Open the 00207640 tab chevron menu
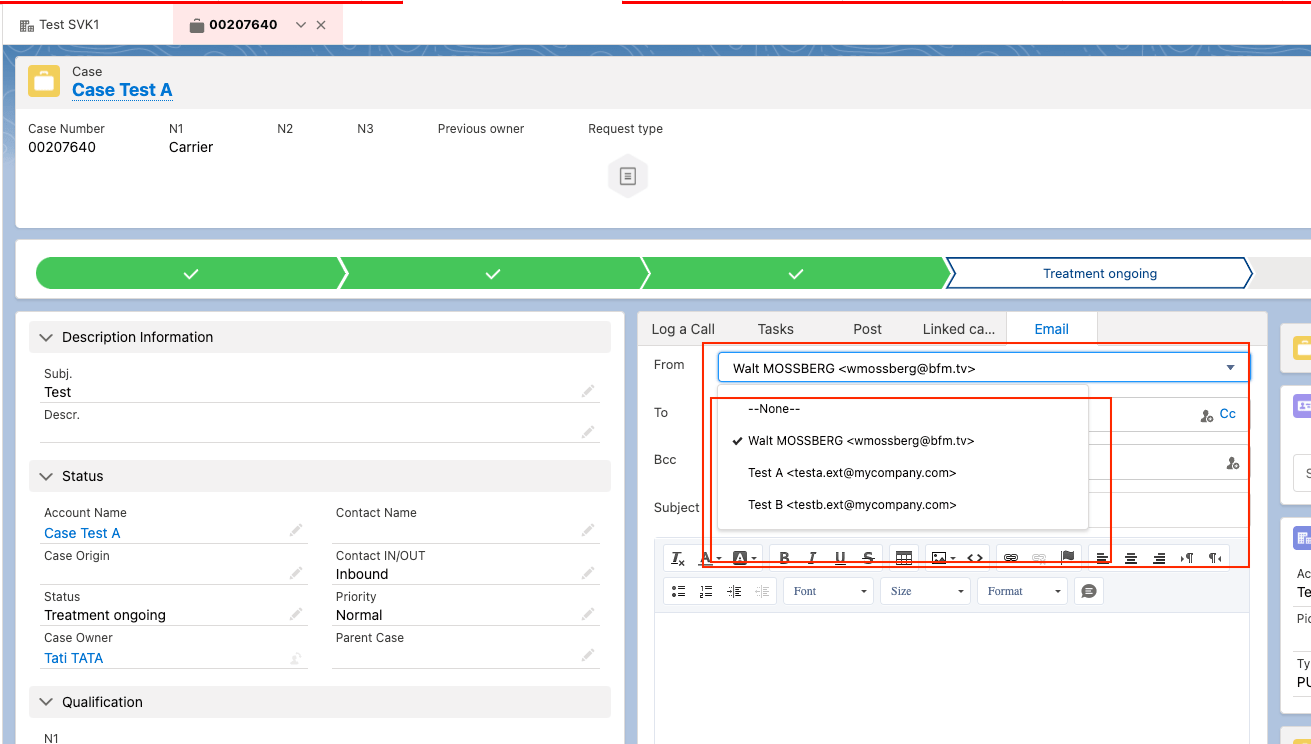 click(x=301, y=25)
